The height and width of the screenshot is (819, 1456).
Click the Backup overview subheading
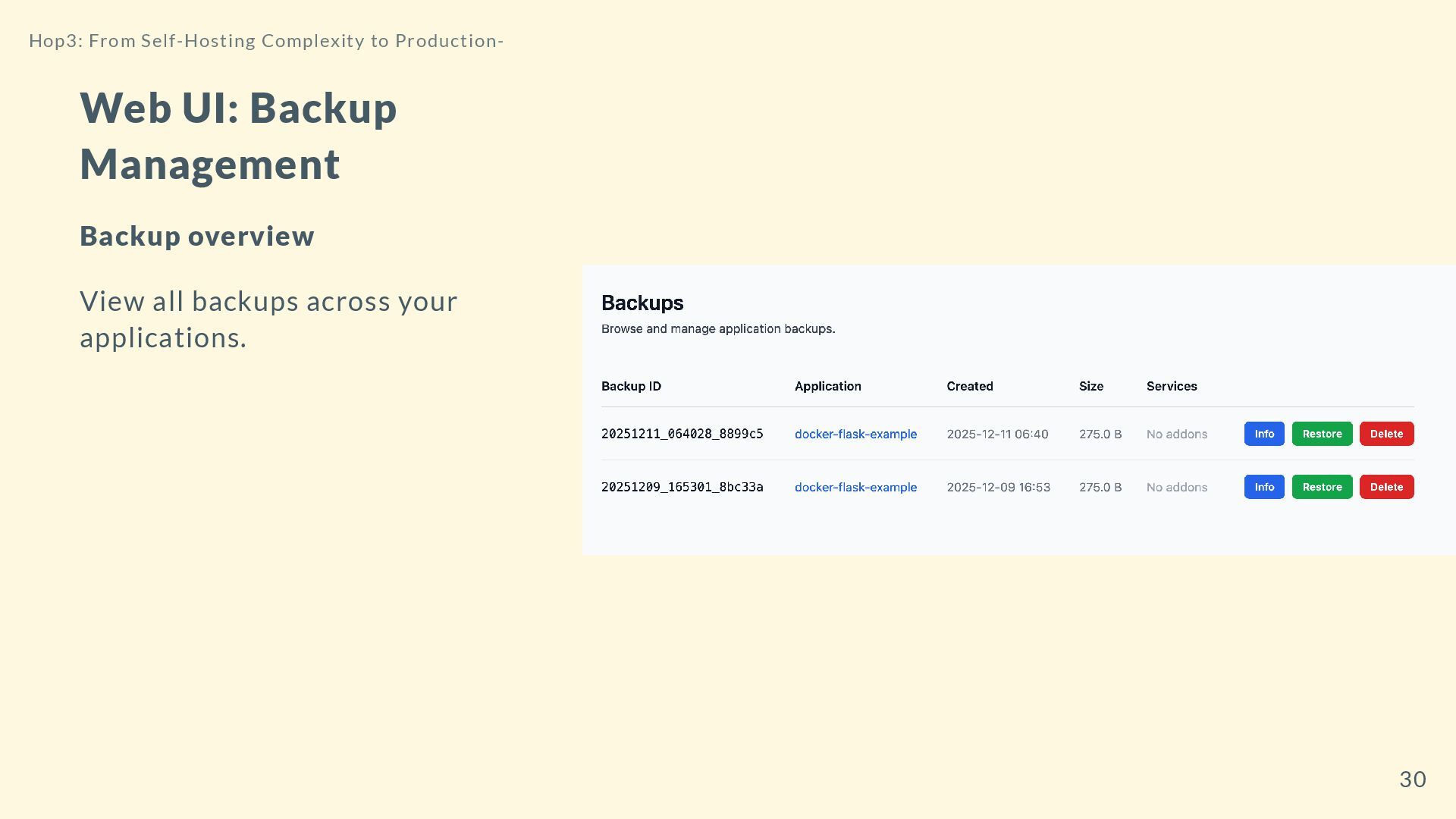point(196,236)
